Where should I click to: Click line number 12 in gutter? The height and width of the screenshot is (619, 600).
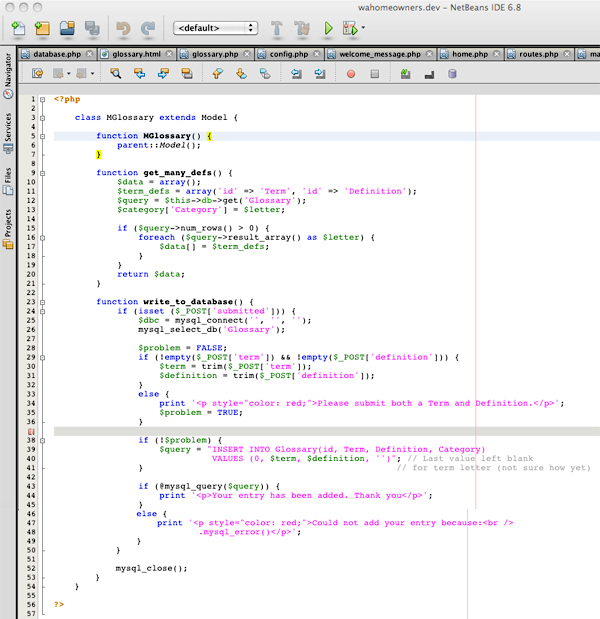coord(31,201)
